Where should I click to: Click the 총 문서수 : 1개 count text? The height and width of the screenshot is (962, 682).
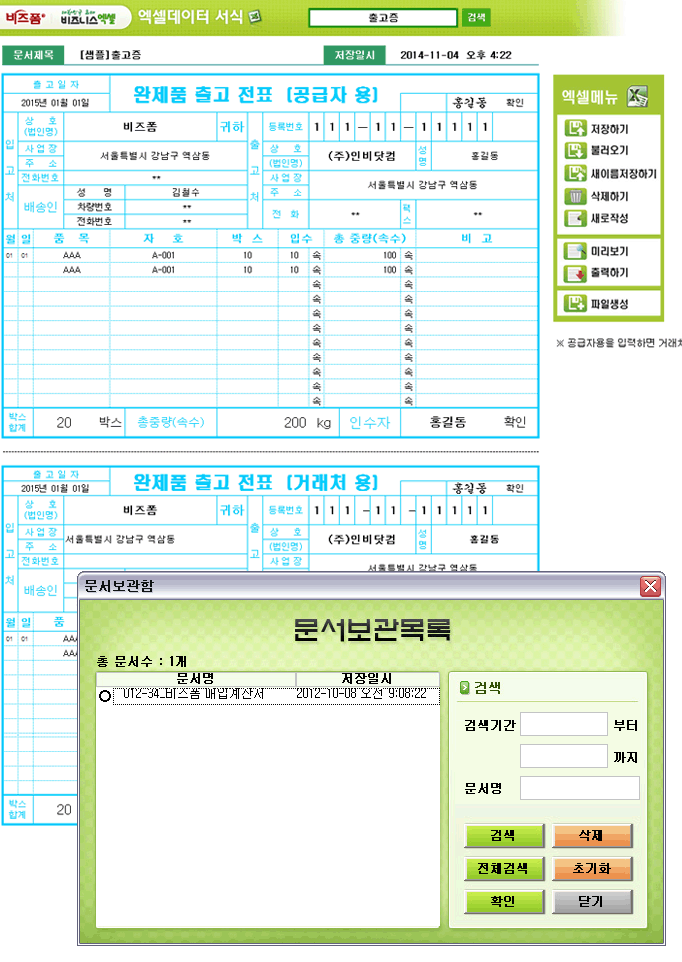point(142,661)
